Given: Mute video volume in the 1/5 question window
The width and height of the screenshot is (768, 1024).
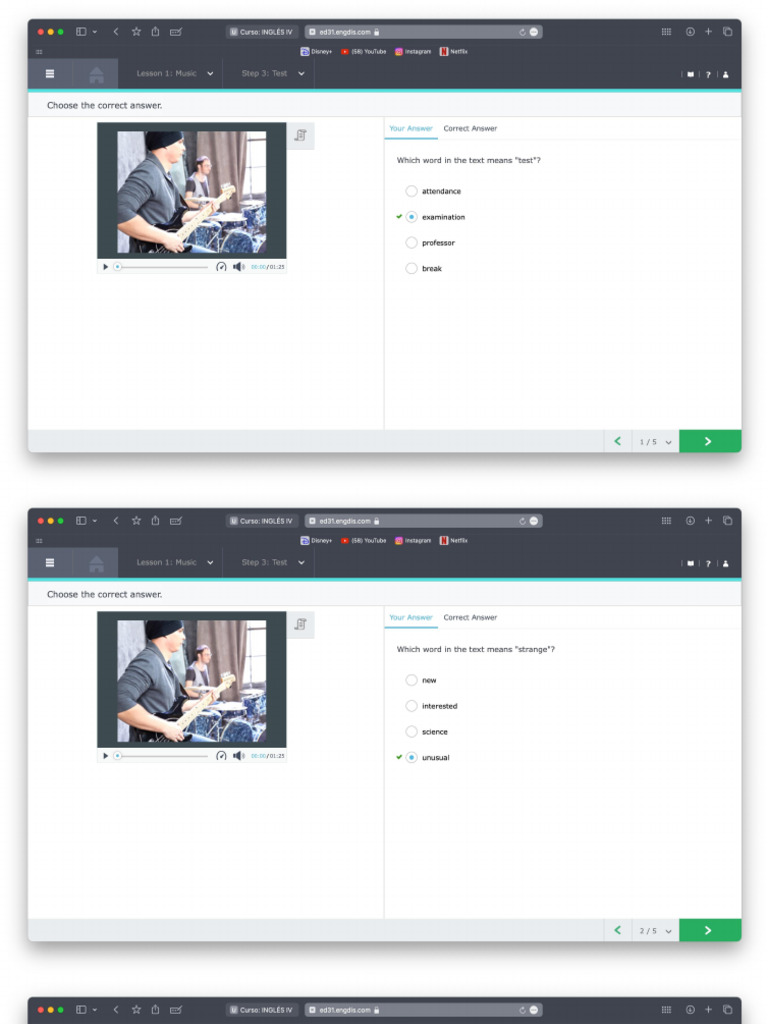Looking at the screenshot, I should click(x=238, y=266).
